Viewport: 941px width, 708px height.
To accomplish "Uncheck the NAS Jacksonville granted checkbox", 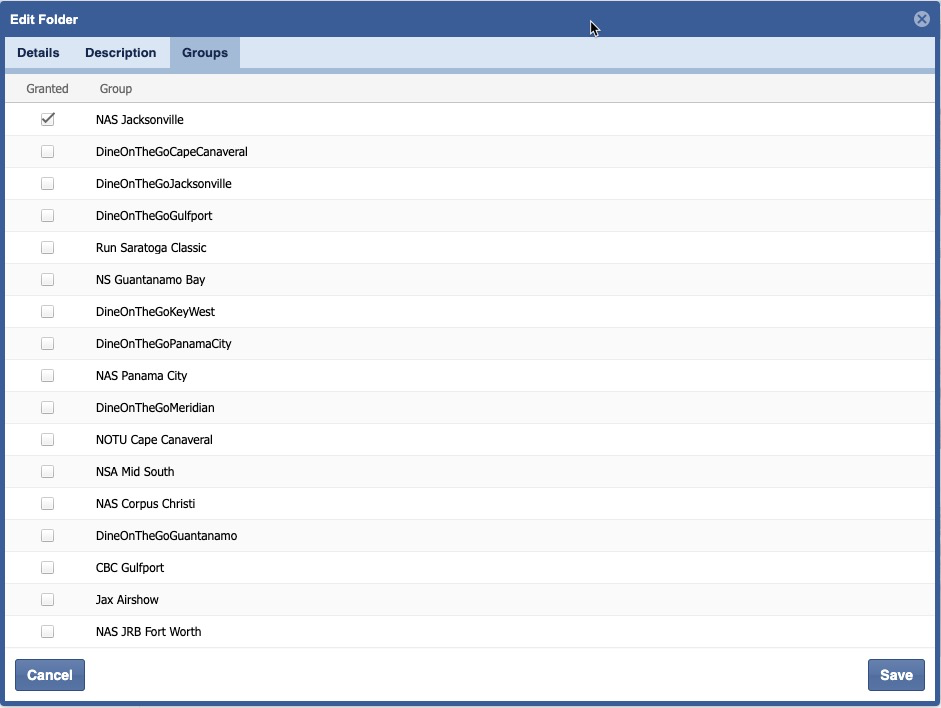I will [47, 120].
